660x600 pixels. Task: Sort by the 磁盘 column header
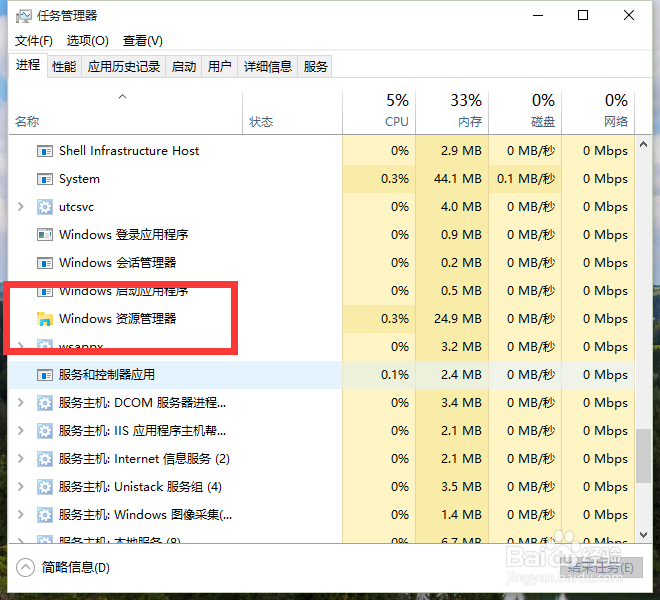(x=525, y=112)
